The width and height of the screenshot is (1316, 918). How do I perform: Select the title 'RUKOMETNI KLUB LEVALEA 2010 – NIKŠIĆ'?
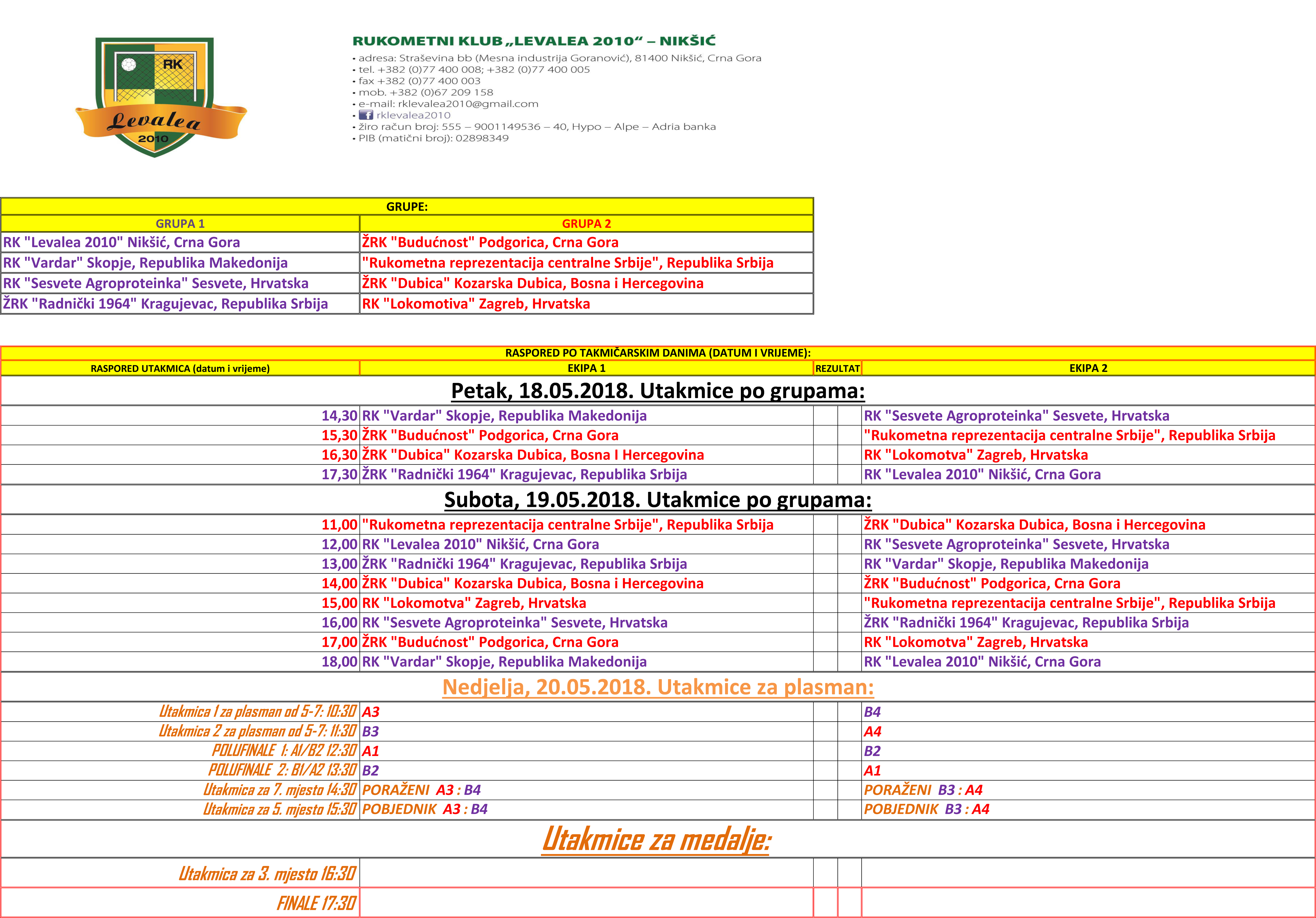(x=534, y=41)
